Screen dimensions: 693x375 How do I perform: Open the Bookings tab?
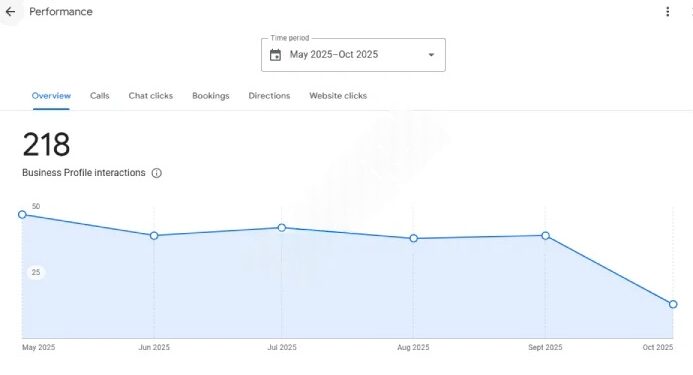211,96
